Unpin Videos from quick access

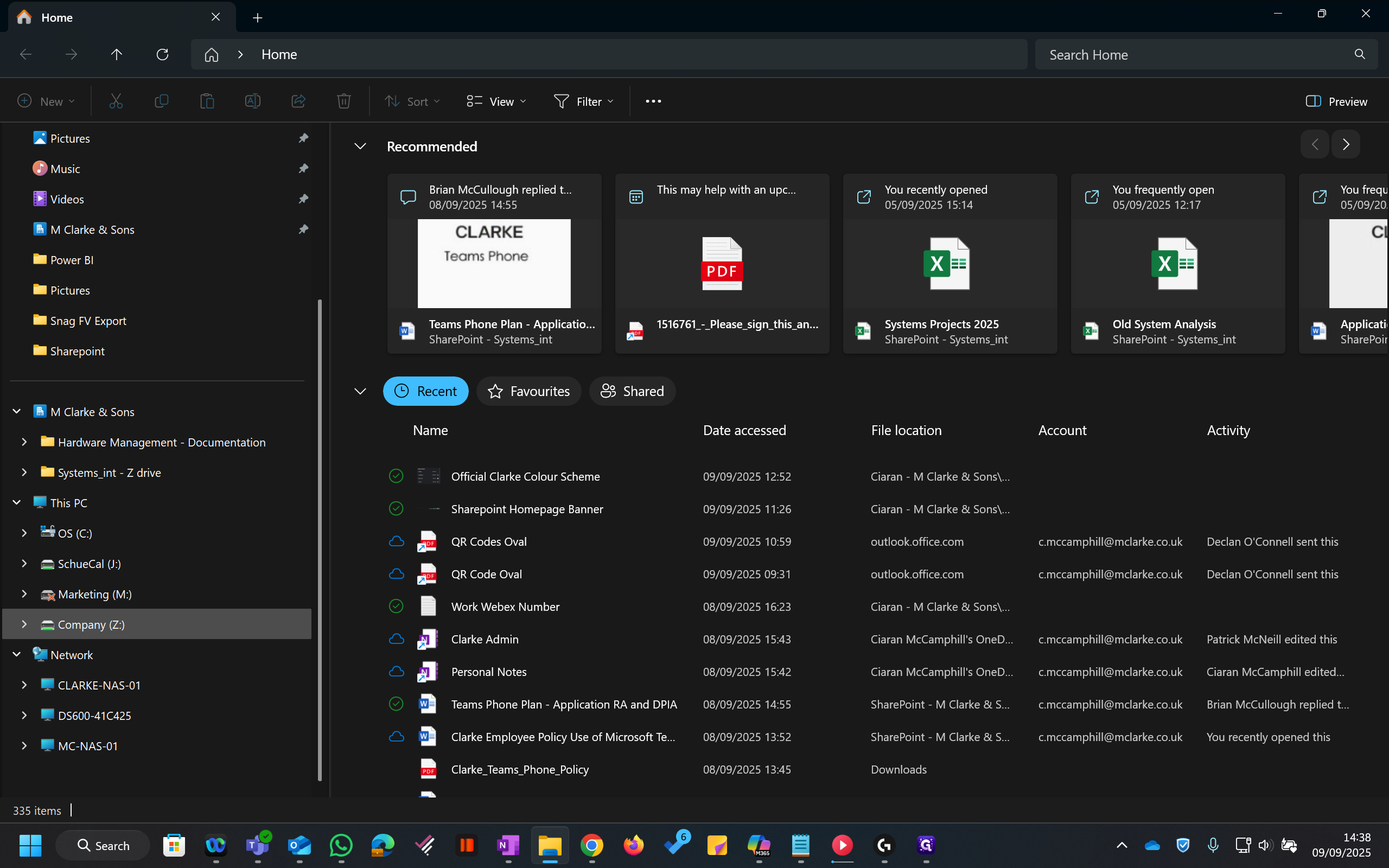303,199
